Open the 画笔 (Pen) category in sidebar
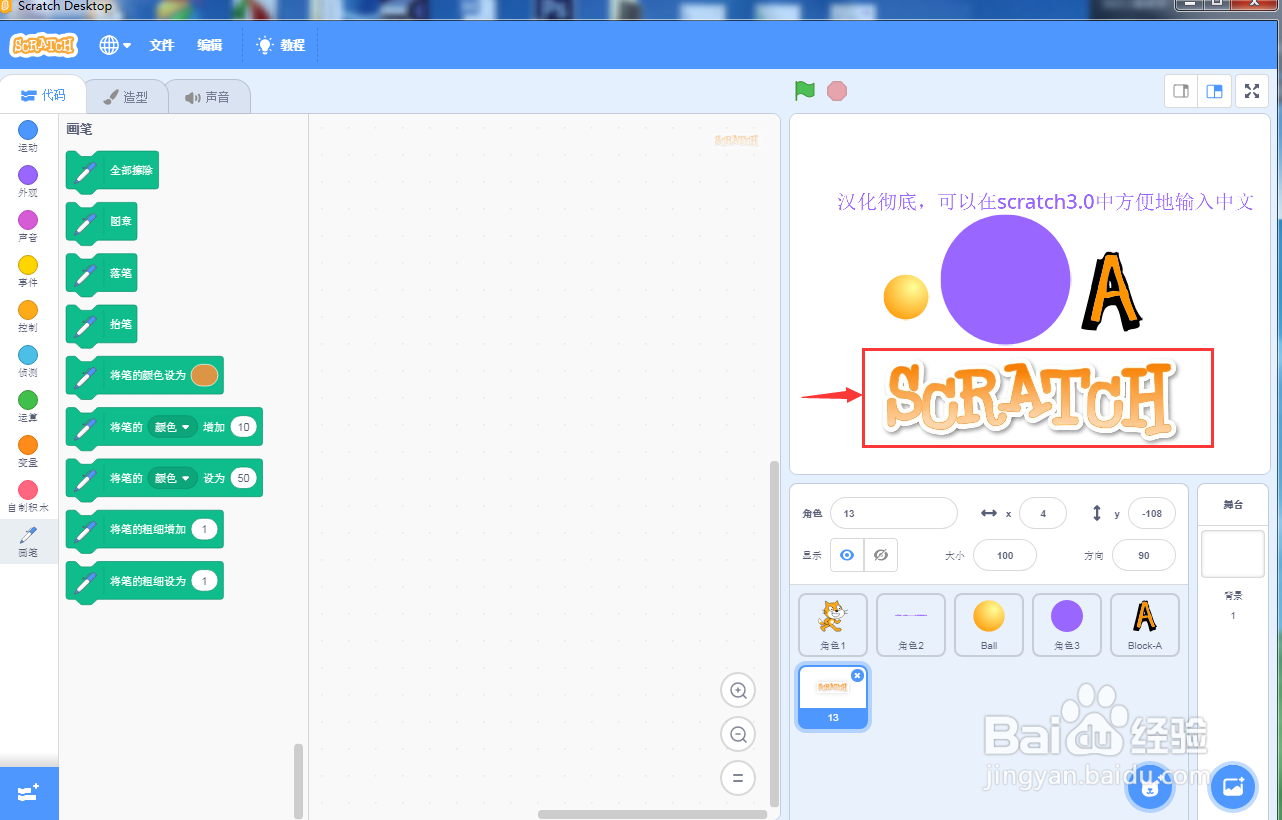 coord(27,540)
